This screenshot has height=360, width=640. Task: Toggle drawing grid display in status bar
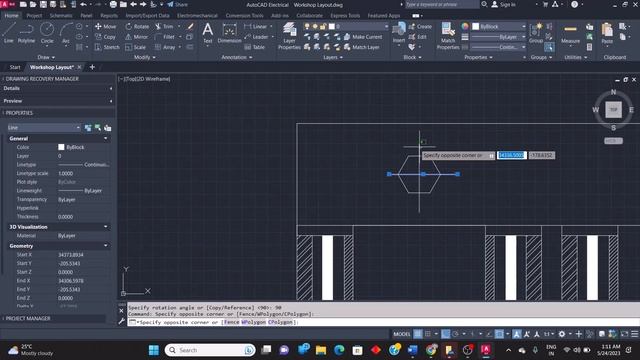pos(418,334)
